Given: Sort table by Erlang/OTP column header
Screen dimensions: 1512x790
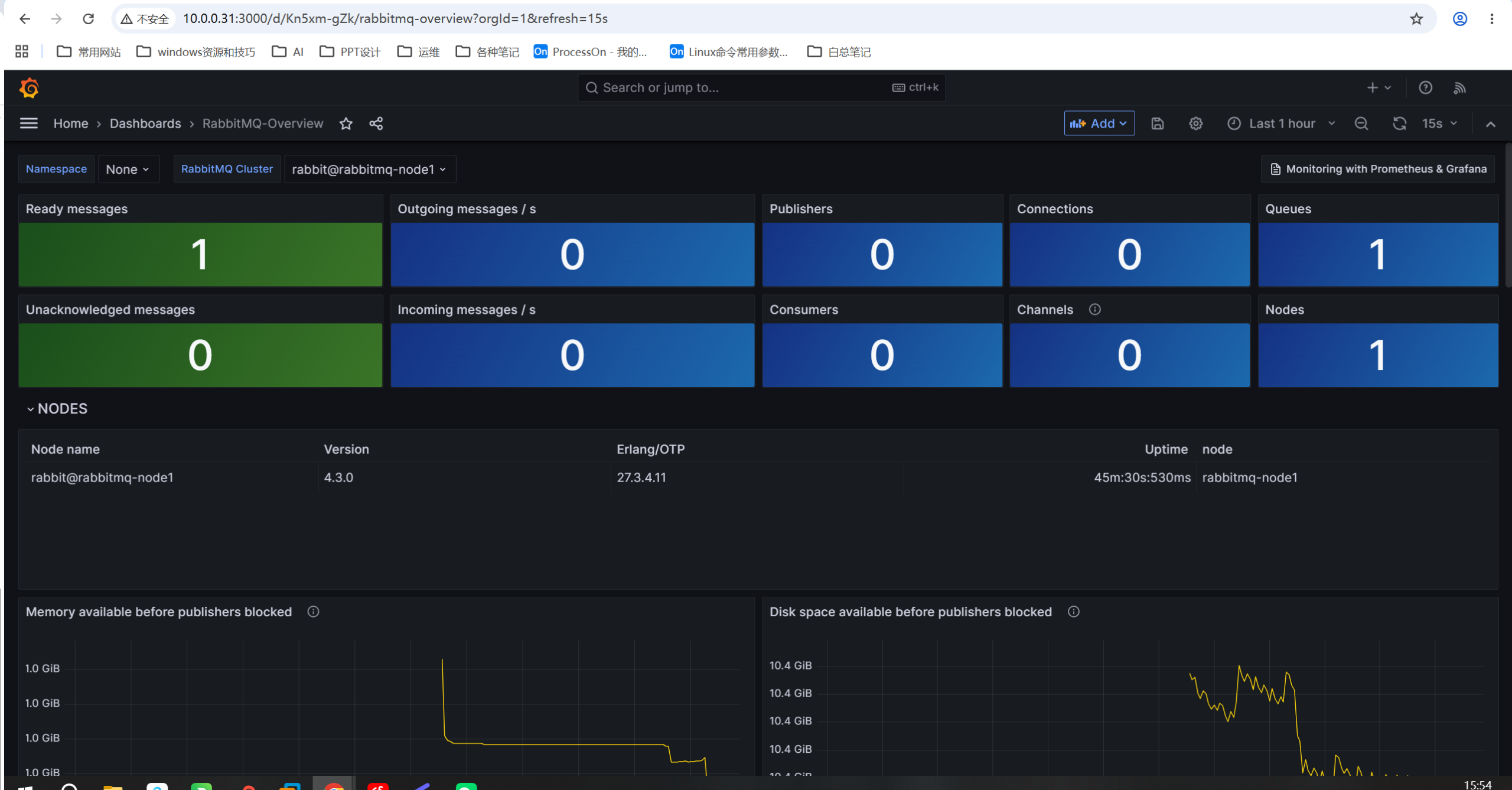Looking at the screenshot, I should click(x=651, y=449).
